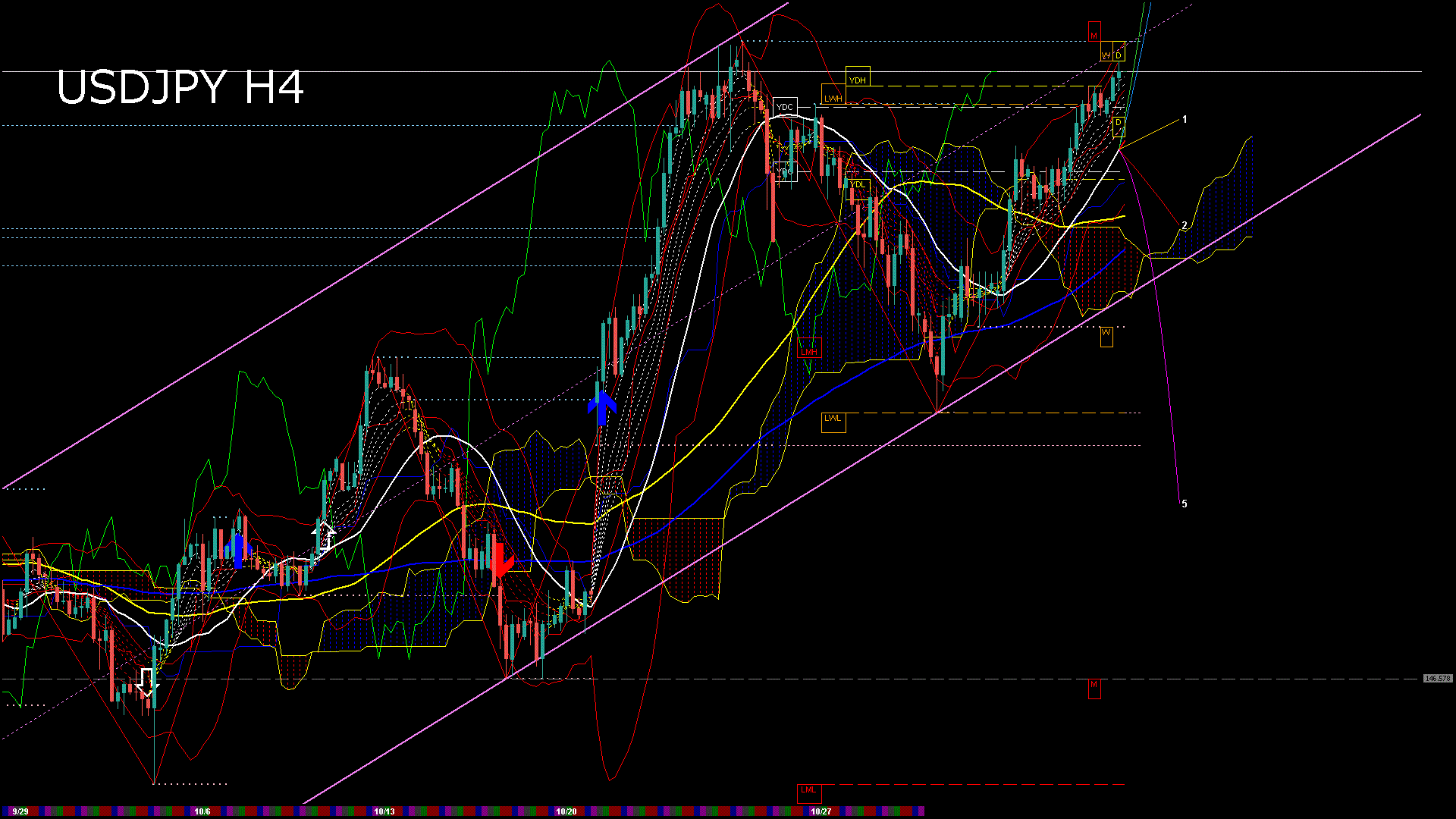Viewport: 1456px width, 819px height.
Task: Click the hollow white up arrow marker
Action: click(325, 535)
